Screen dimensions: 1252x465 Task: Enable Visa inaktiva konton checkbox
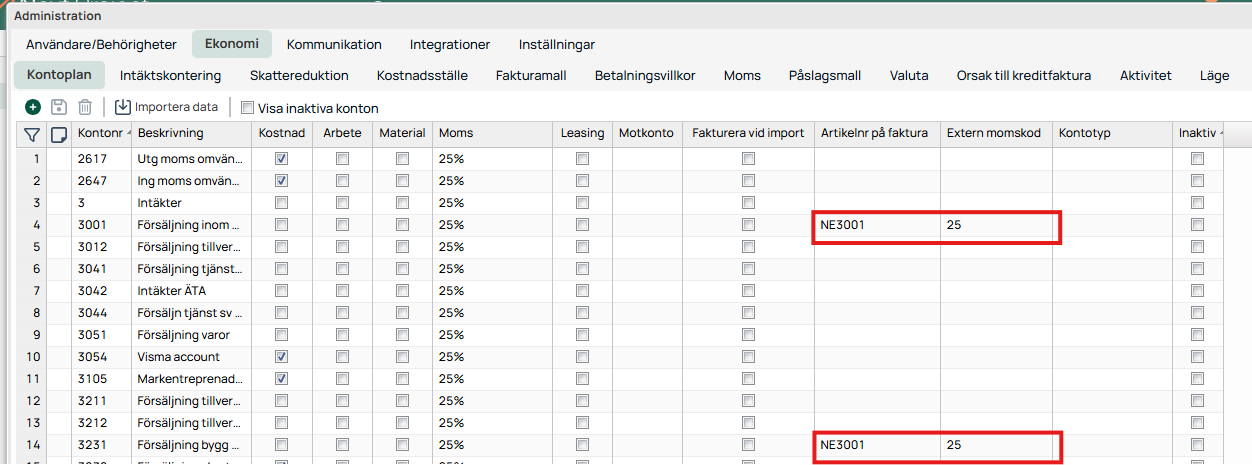[x=247, y=108]
